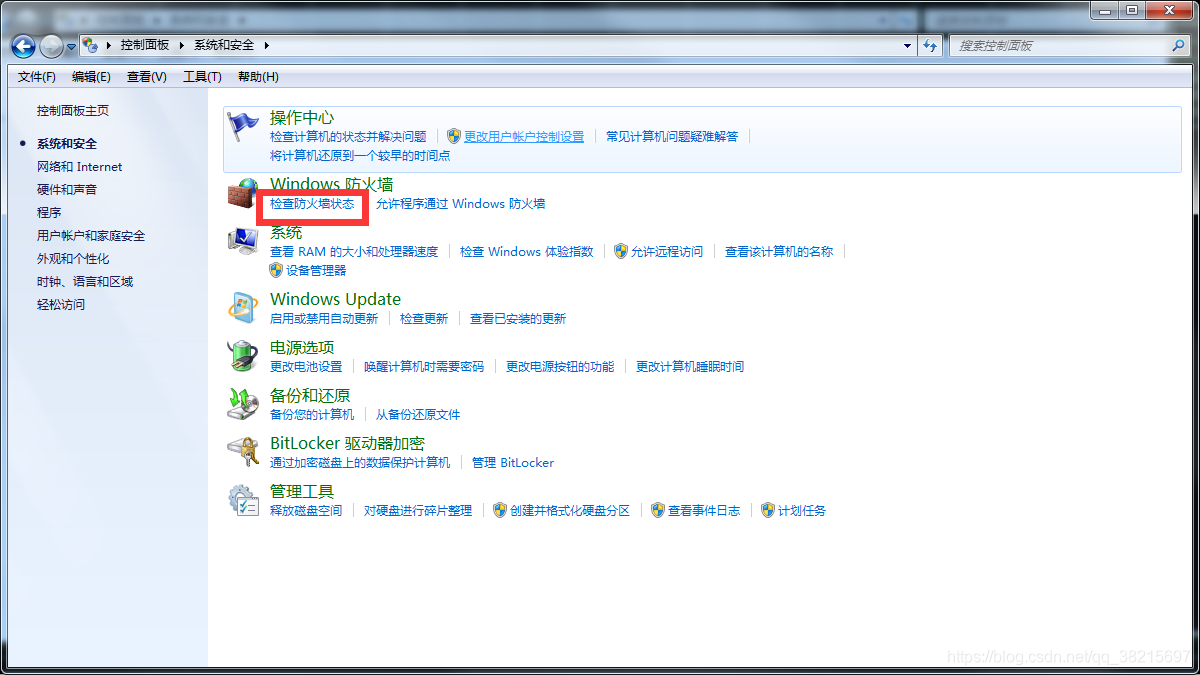Click the 控制面板 breadcrumb segment
Viewport: 1200px width, 675px height.
[145, 45]
